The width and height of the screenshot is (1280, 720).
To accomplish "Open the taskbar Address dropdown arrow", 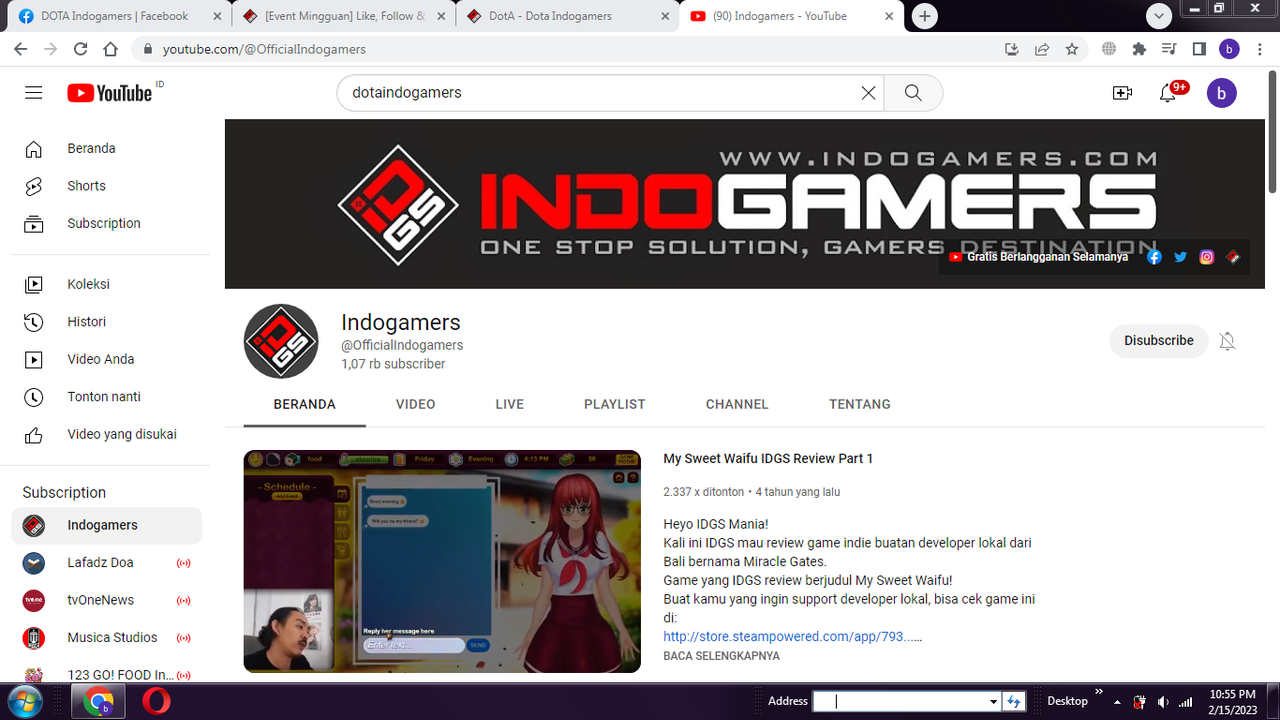I will (993, 702).
